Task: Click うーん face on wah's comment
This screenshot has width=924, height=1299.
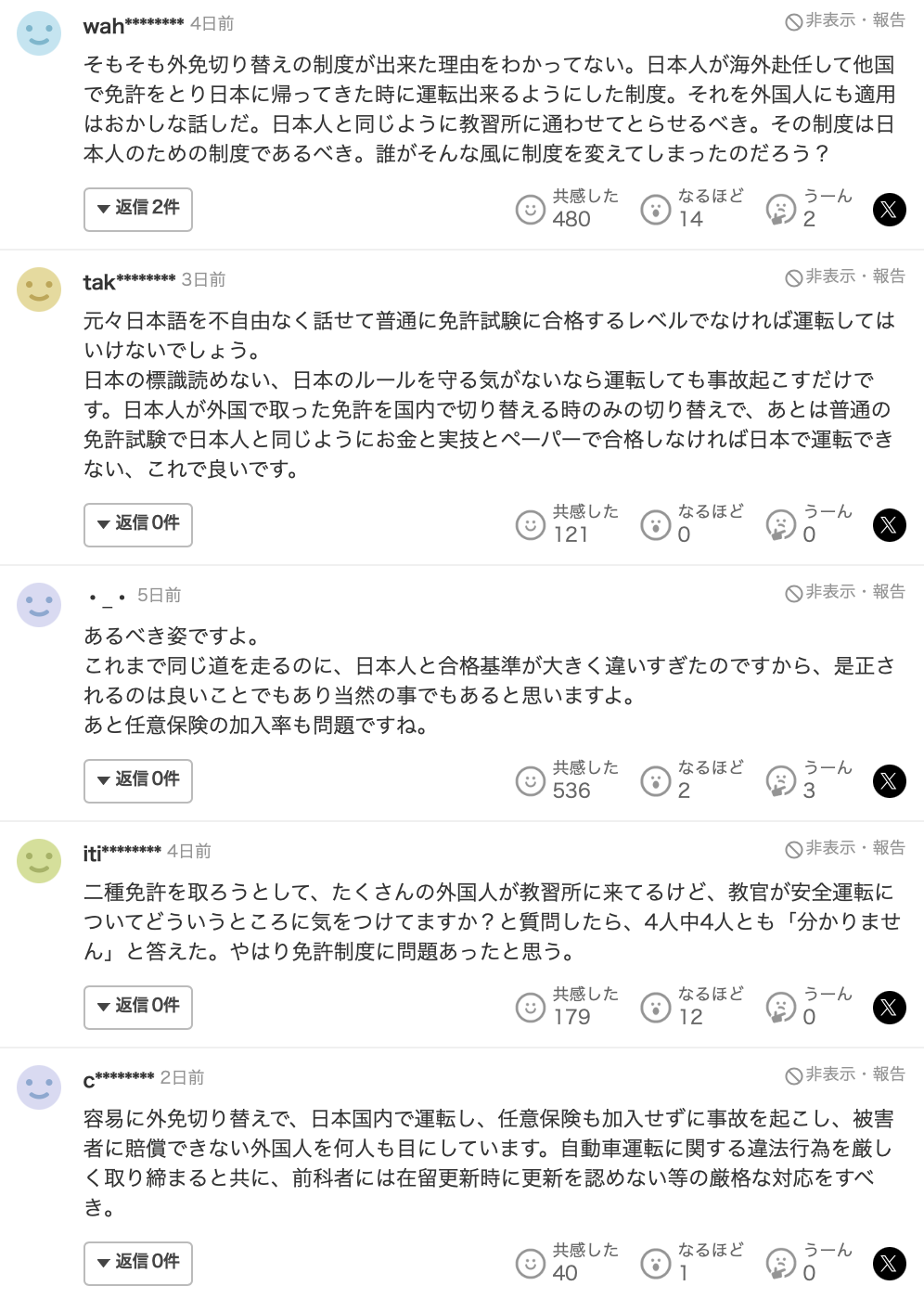Action: (781, 210)
